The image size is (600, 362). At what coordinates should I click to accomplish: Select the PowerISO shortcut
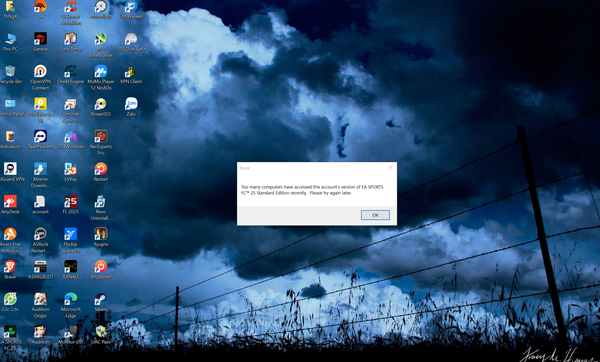101,107
